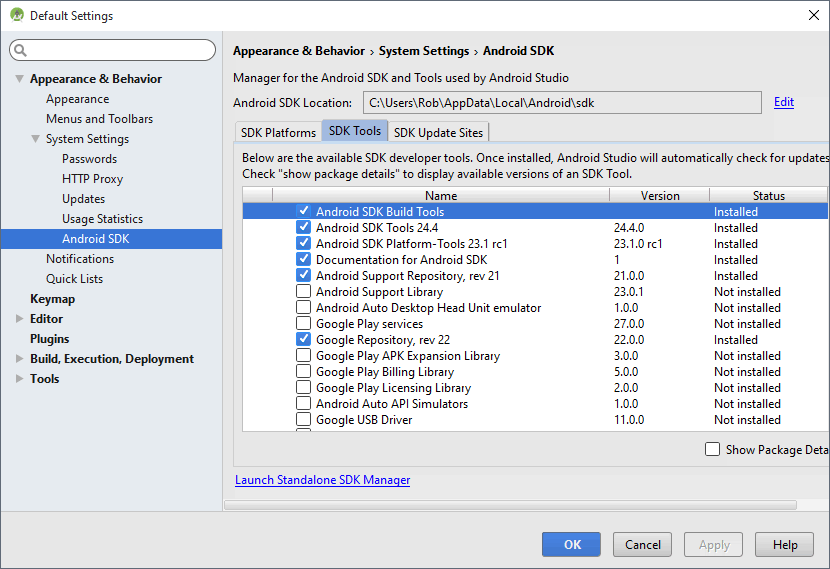Check Google Play APK Expansion Library
The image size is (830, 569).
[303, 356]
